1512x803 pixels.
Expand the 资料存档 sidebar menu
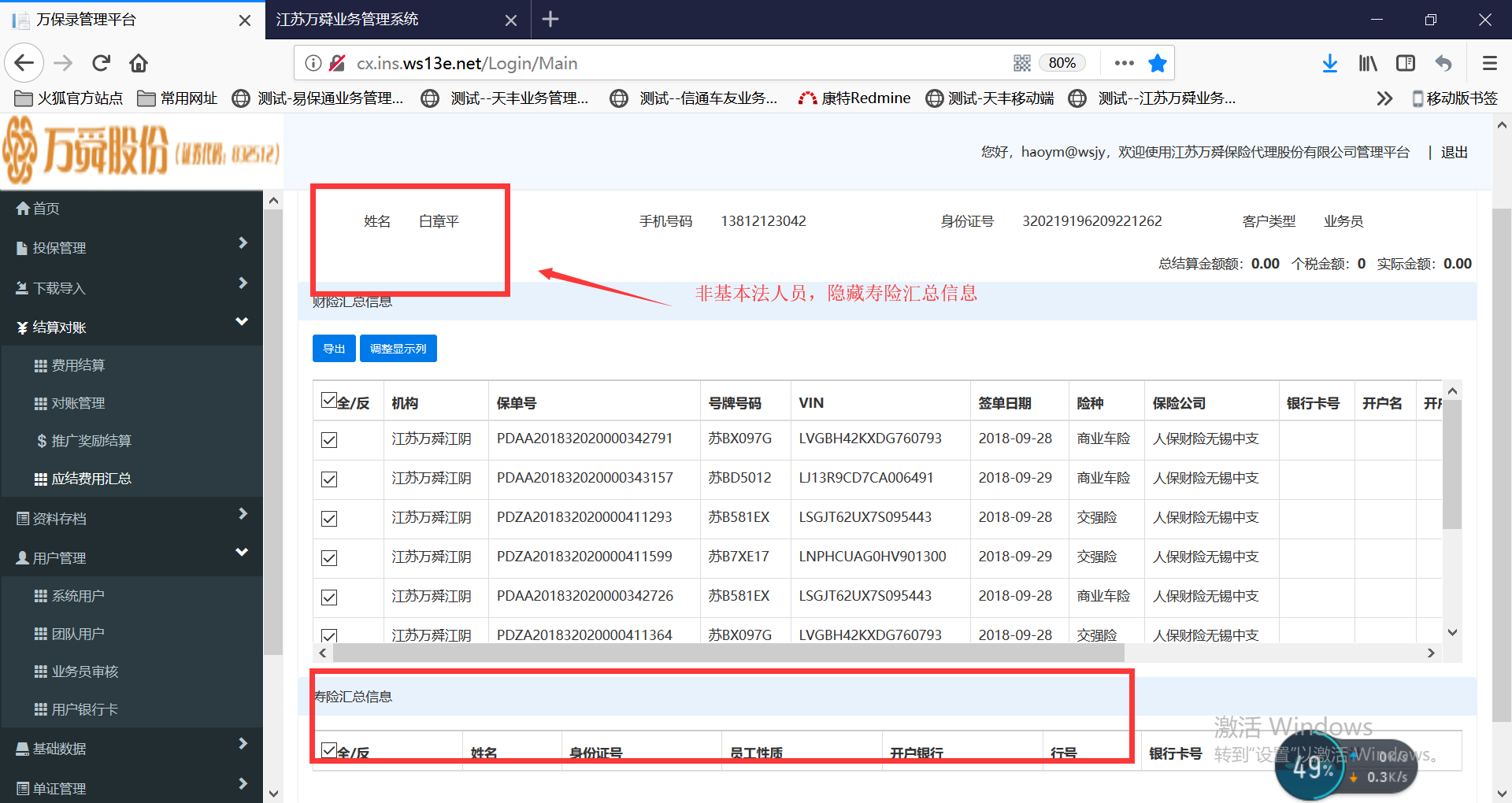tap(132, 518)
